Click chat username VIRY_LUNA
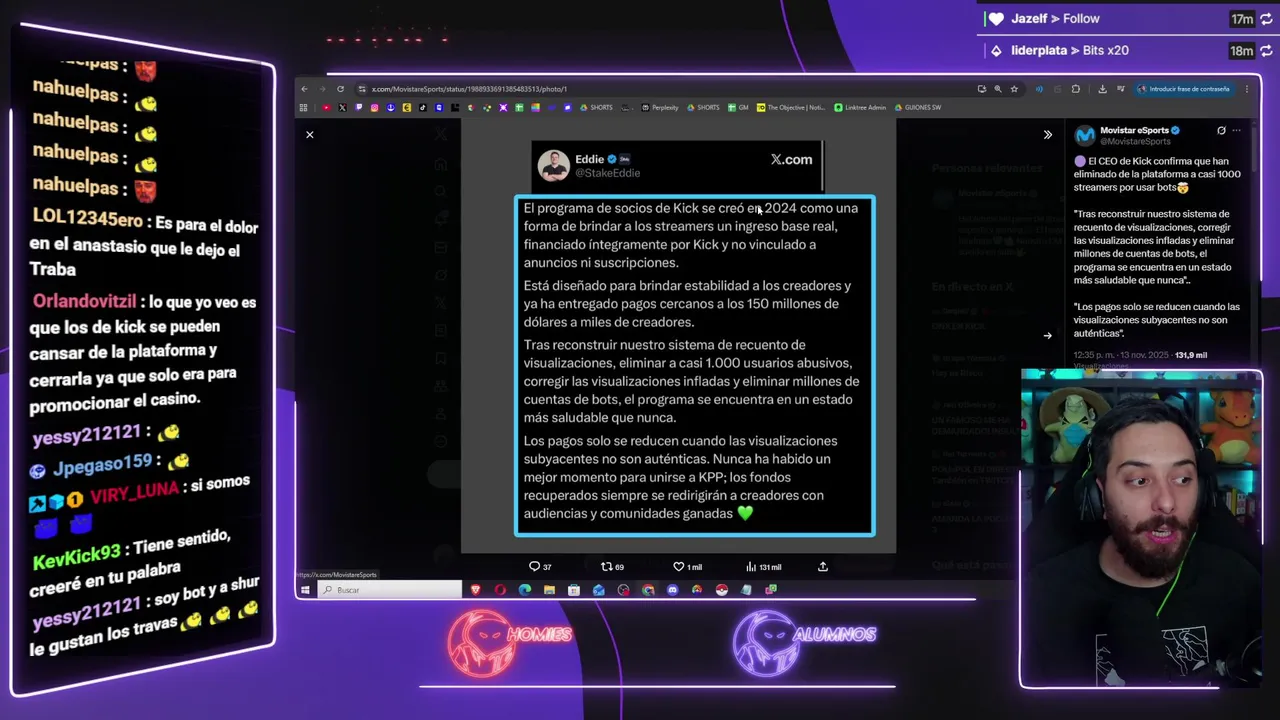This screenshot has height=720, width=1280. coord(134,493)
